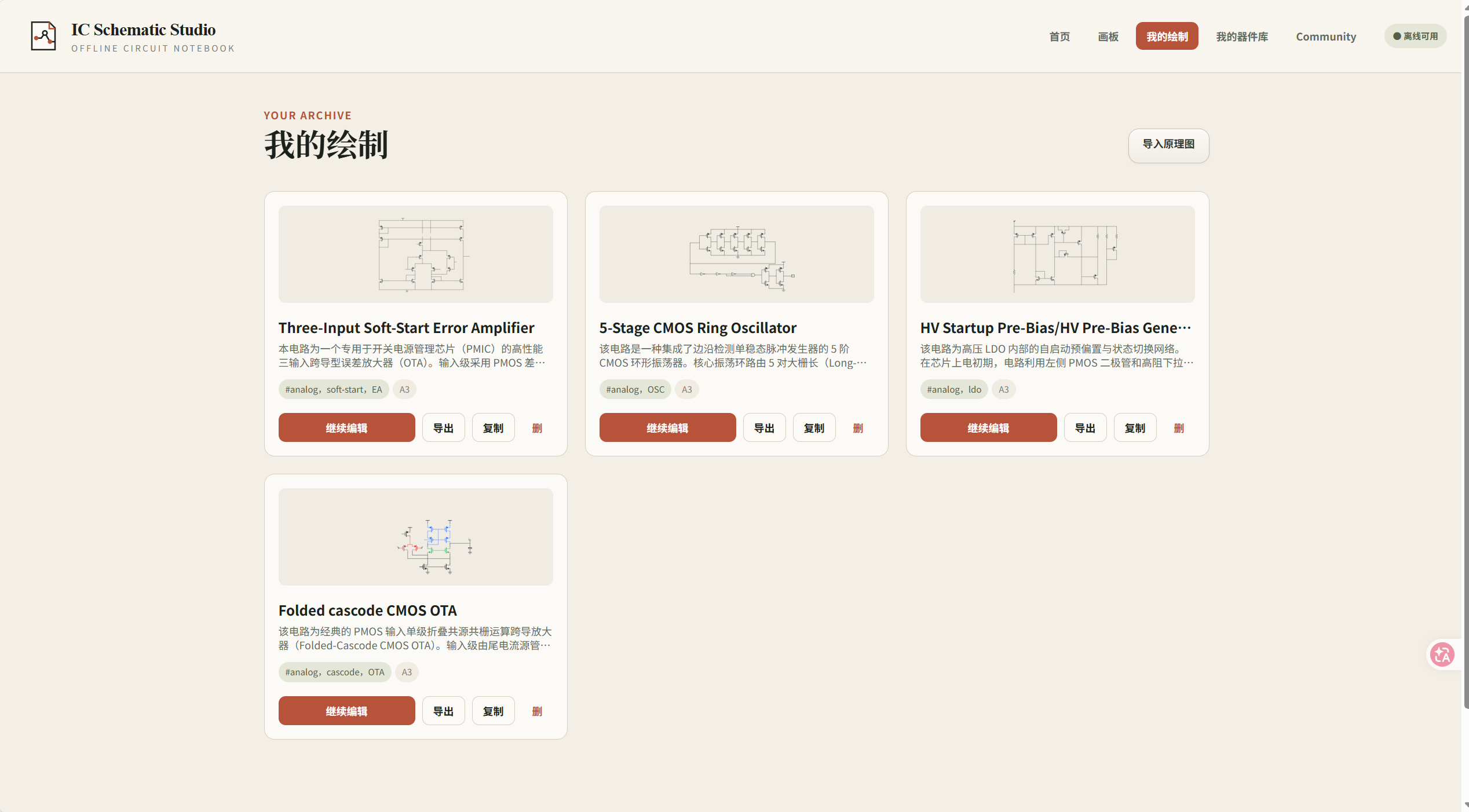Screen dimensions: 1469x812
Task: Open the HV Startup Pre-Bias schematic thumbnail
Action: (x=1057, y=254)
